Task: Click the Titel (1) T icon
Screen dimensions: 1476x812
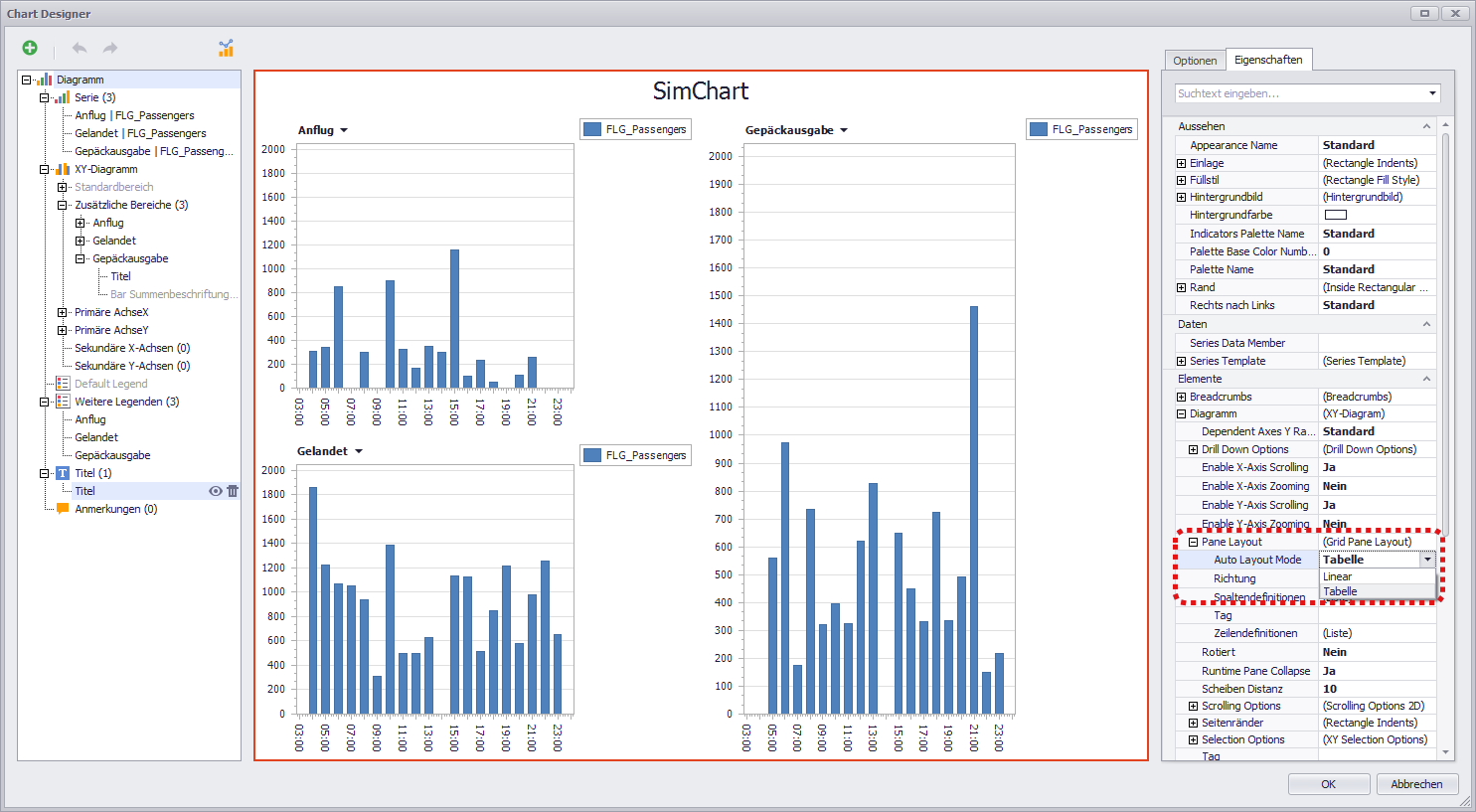Action: (63, 473)
